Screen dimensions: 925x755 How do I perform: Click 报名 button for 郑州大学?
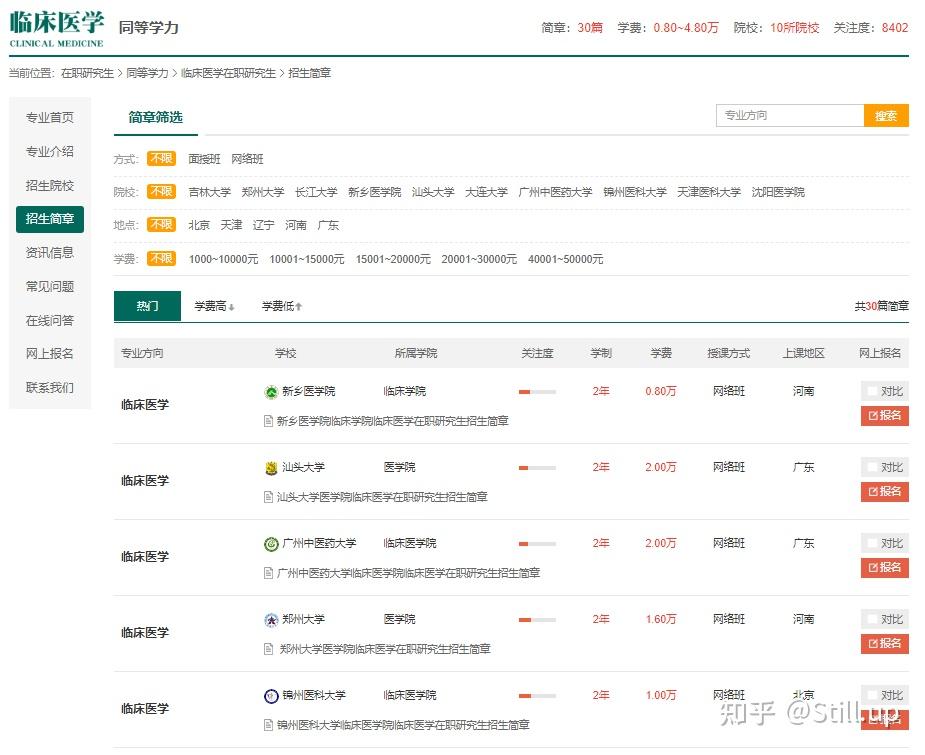[884, 644]
